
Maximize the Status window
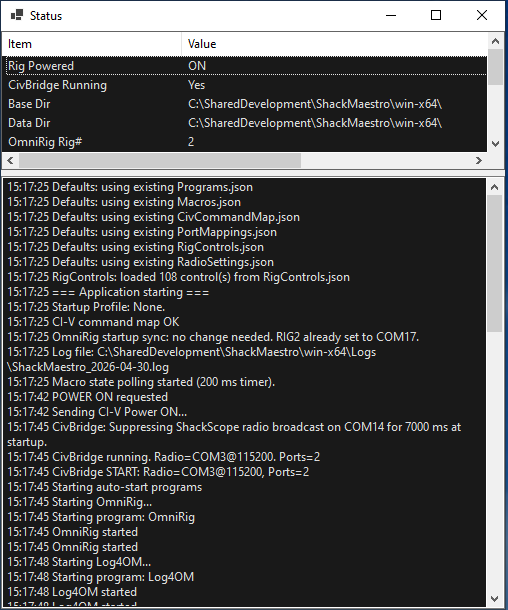(436, 15)
